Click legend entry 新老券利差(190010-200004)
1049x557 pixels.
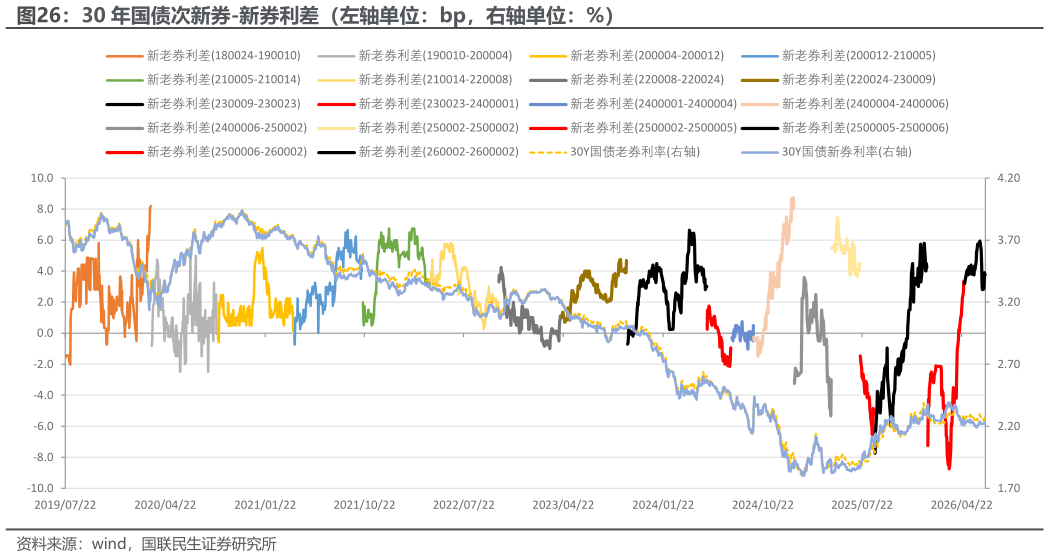click(415, 55)
